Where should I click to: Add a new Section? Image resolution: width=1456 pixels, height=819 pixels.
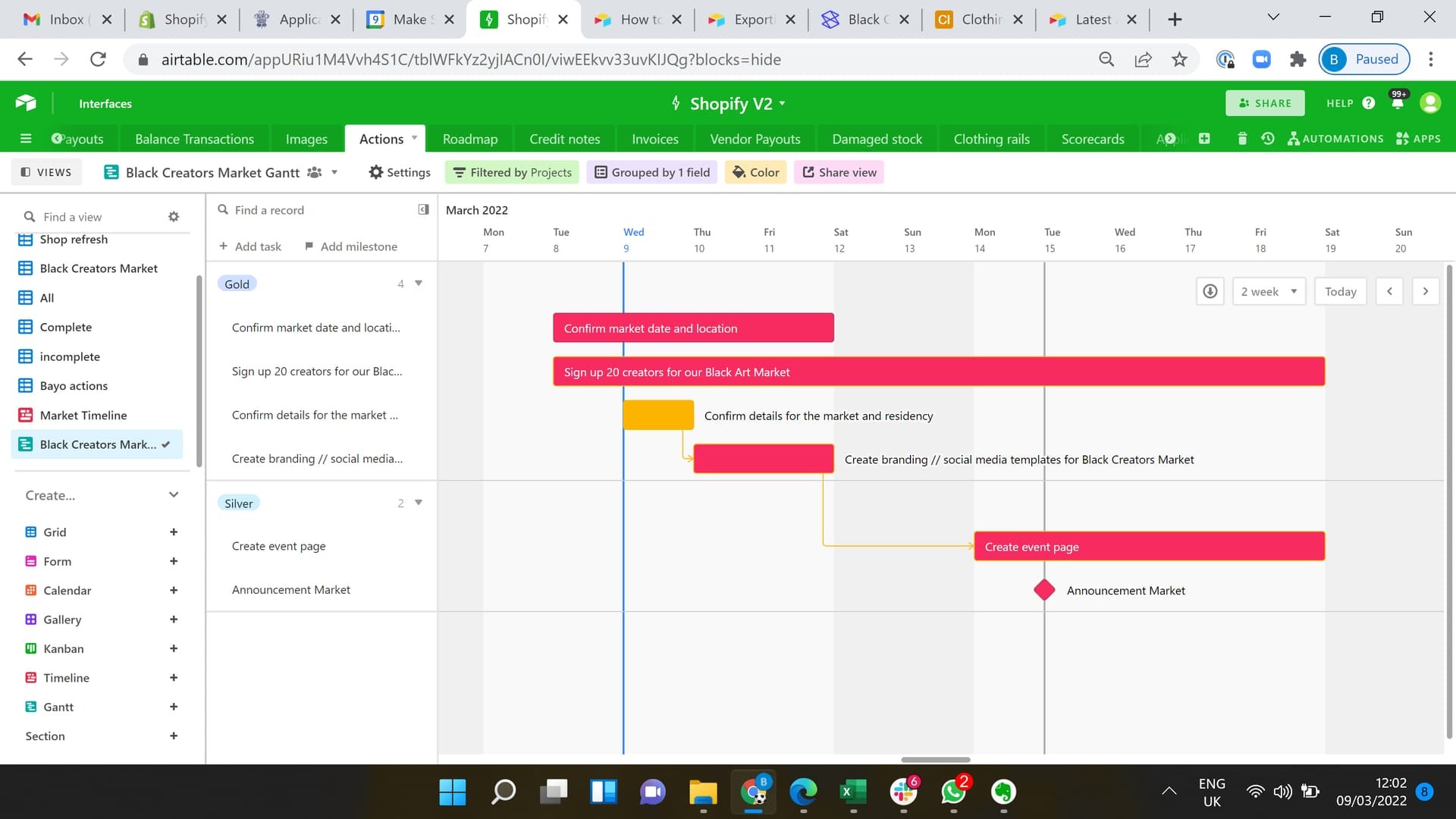click(x=174, y=736)
